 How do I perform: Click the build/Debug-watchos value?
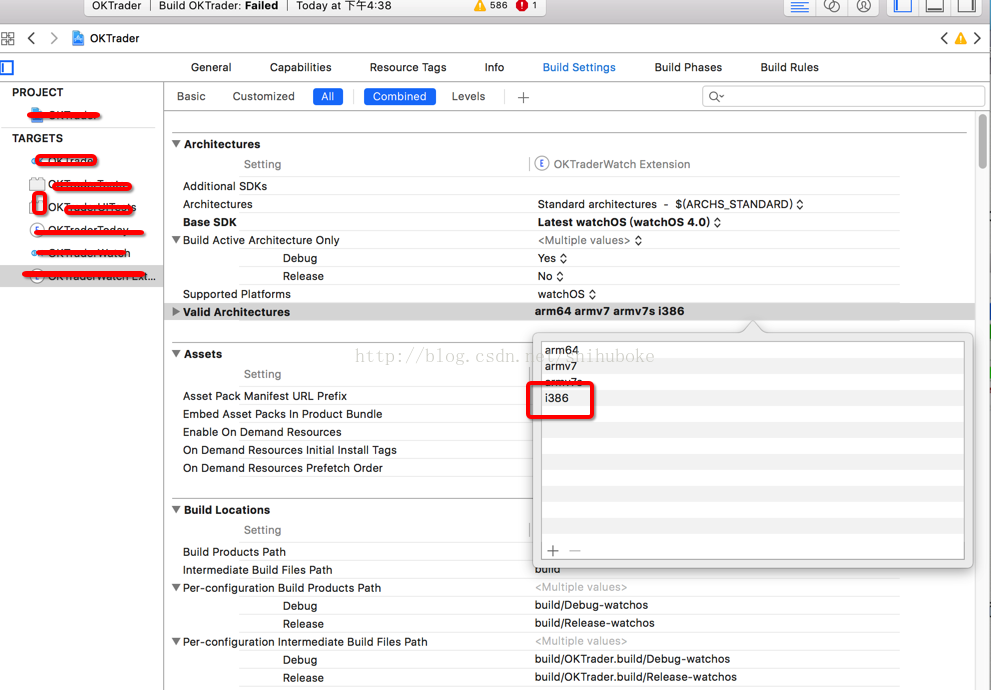pos(591,605)
